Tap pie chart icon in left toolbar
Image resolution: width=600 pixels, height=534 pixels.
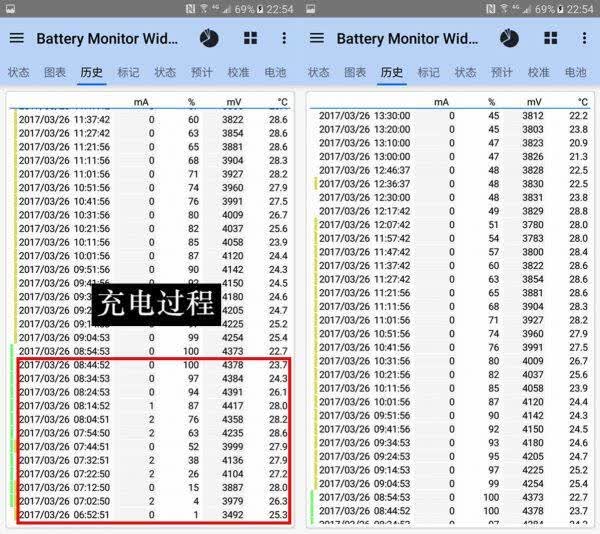click(x=209, y=38)
